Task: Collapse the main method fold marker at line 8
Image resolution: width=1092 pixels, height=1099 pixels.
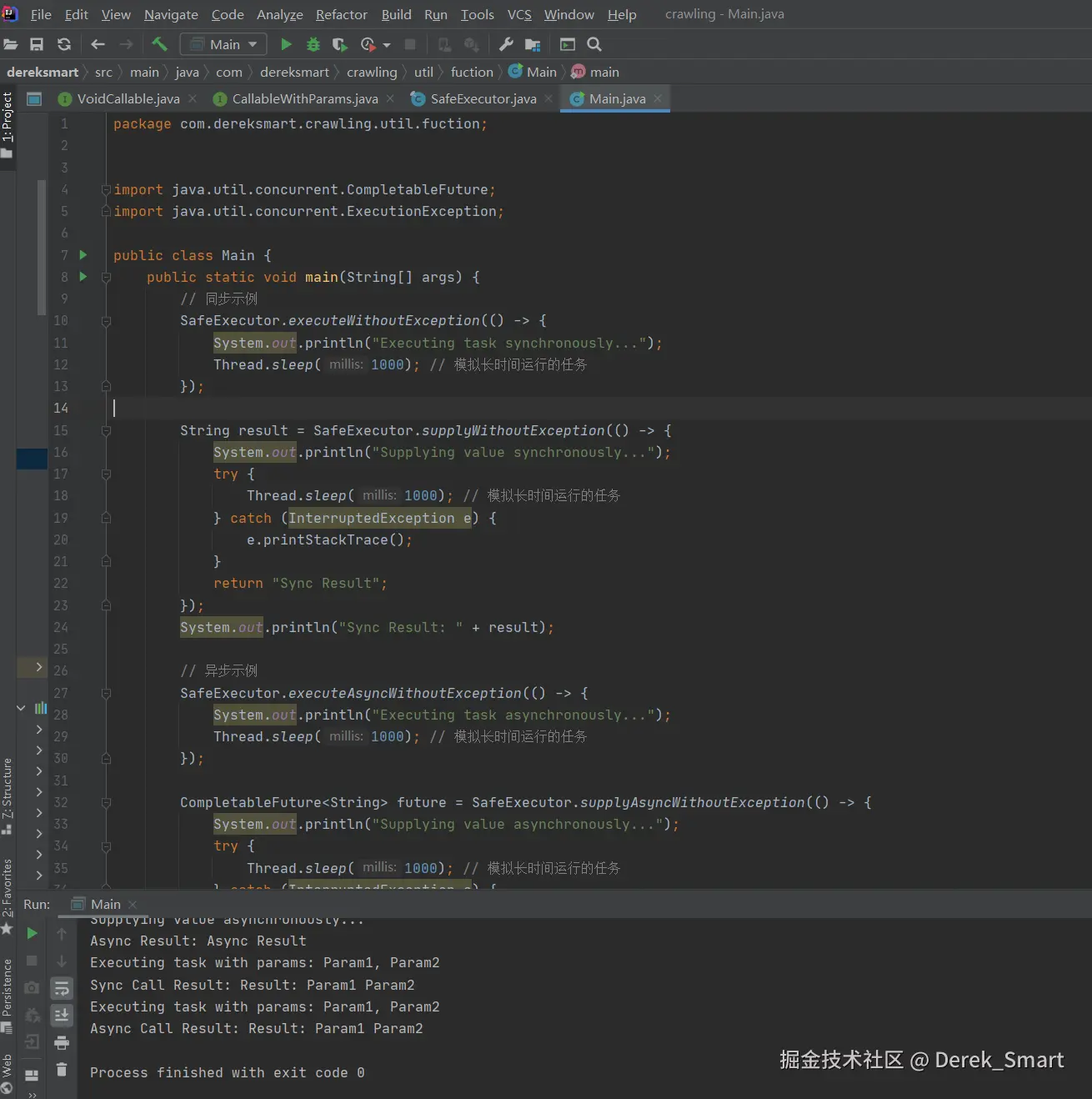Action: 107,277
